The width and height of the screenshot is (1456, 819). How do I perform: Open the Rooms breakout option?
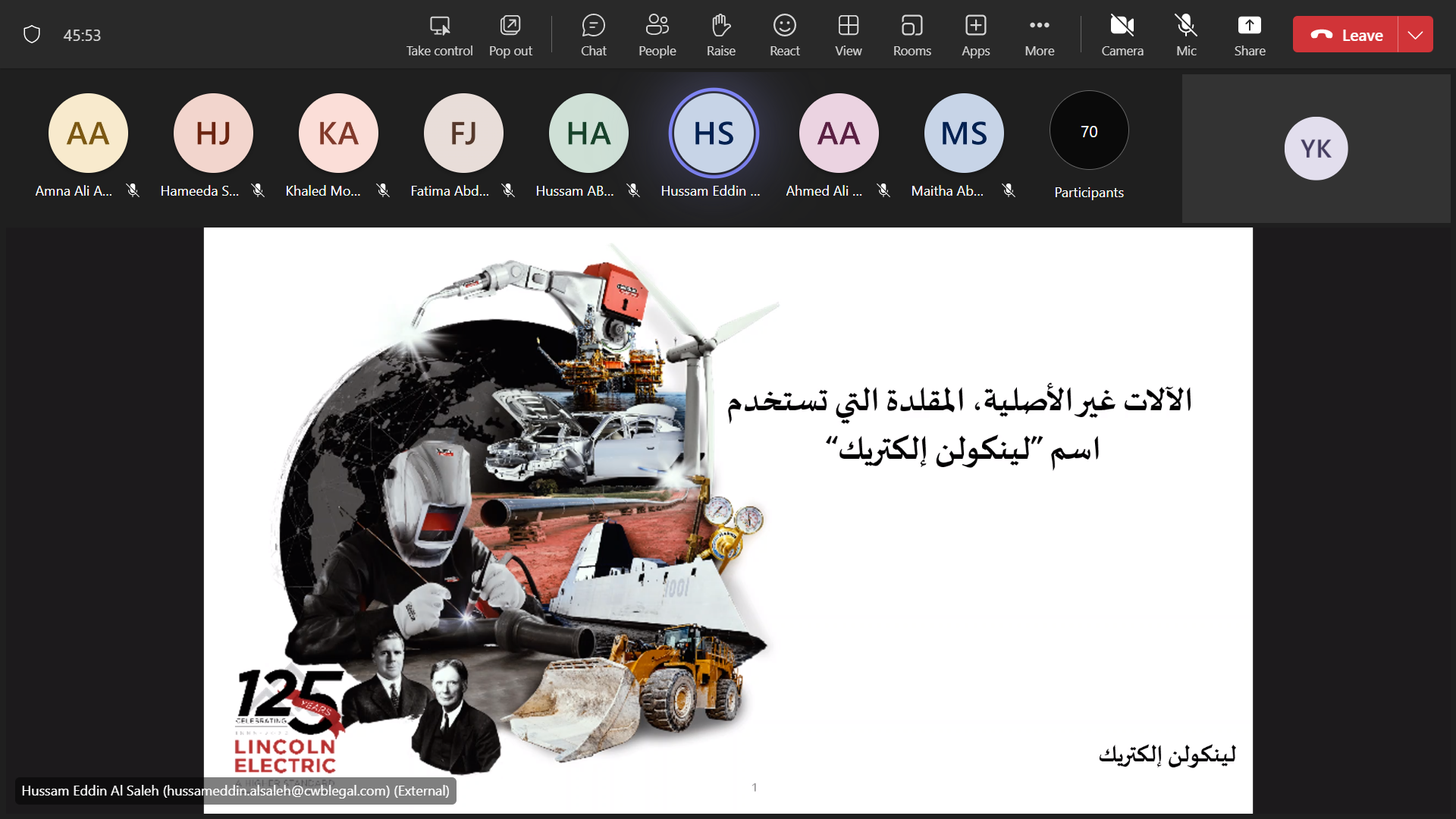912,35
